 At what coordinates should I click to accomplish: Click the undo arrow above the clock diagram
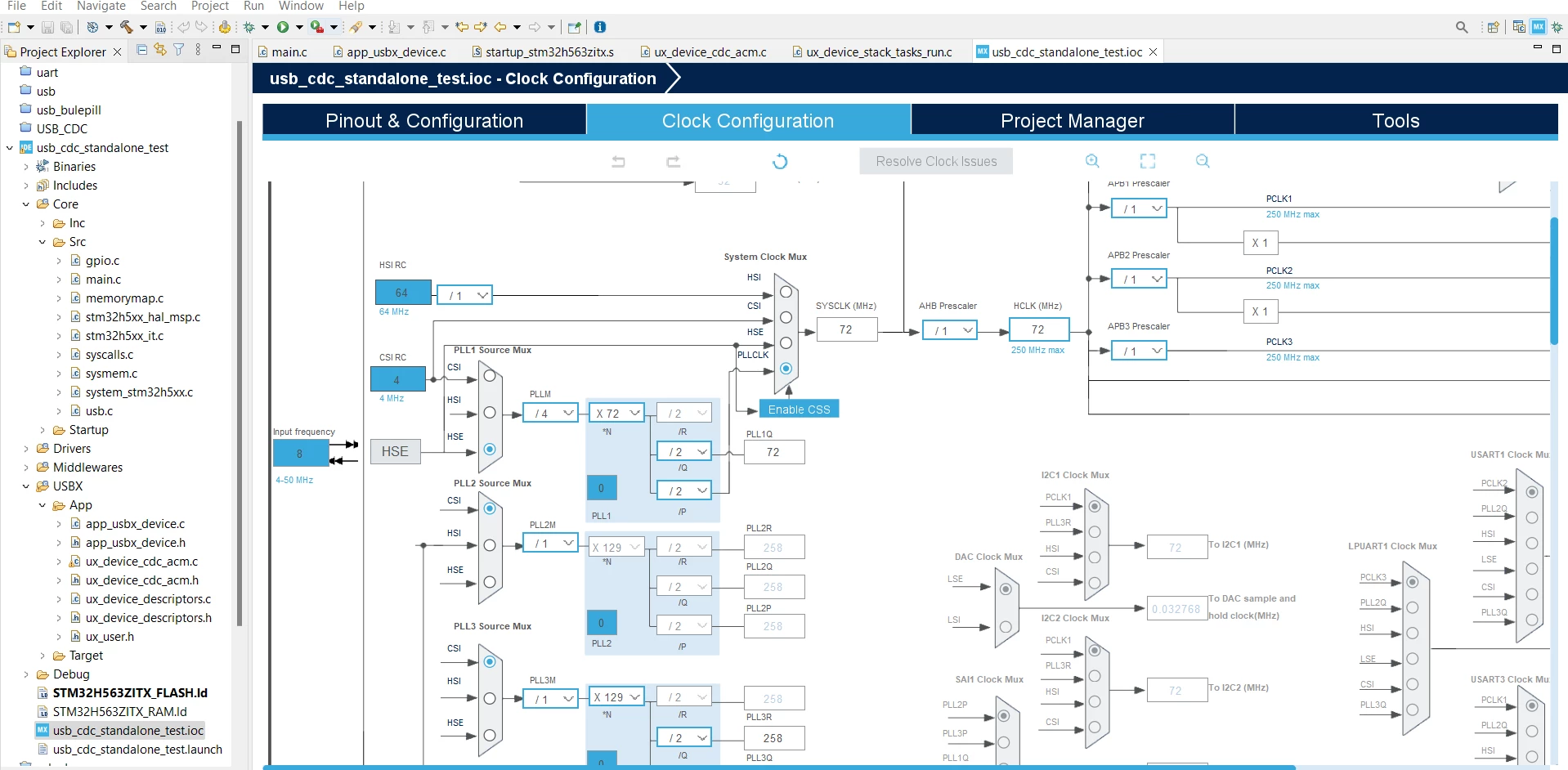point(618,162)
